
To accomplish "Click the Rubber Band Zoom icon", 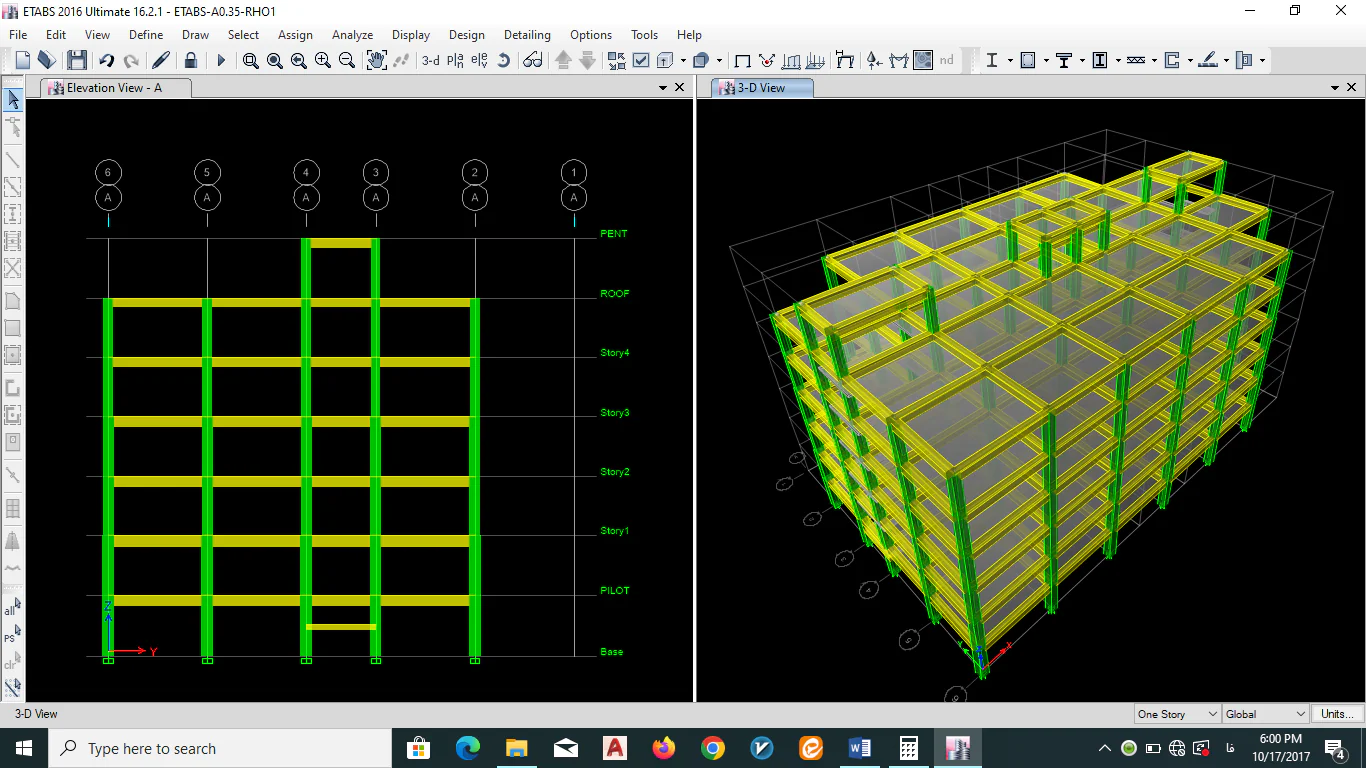I will (x=251, y=60).
